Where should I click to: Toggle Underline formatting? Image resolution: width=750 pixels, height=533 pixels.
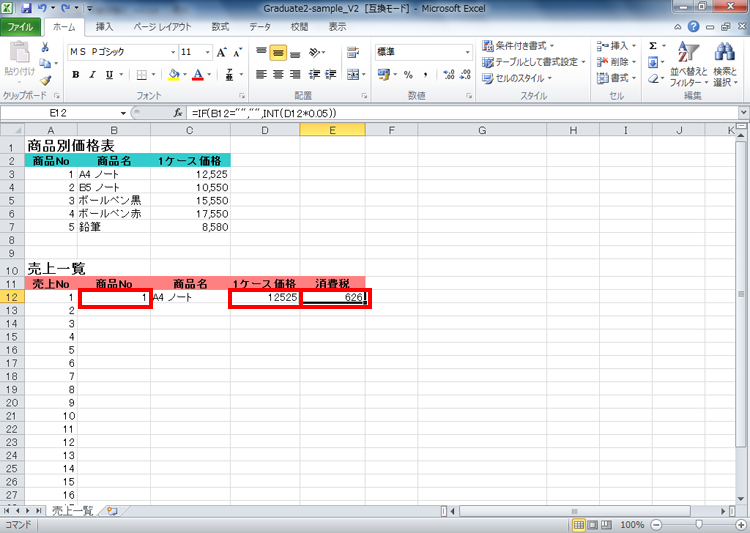click(110, 75)
